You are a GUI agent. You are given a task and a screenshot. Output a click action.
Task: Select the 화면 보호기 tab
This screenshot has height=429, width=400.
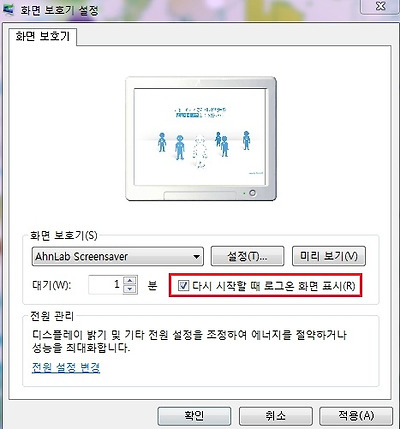[43, 36]
